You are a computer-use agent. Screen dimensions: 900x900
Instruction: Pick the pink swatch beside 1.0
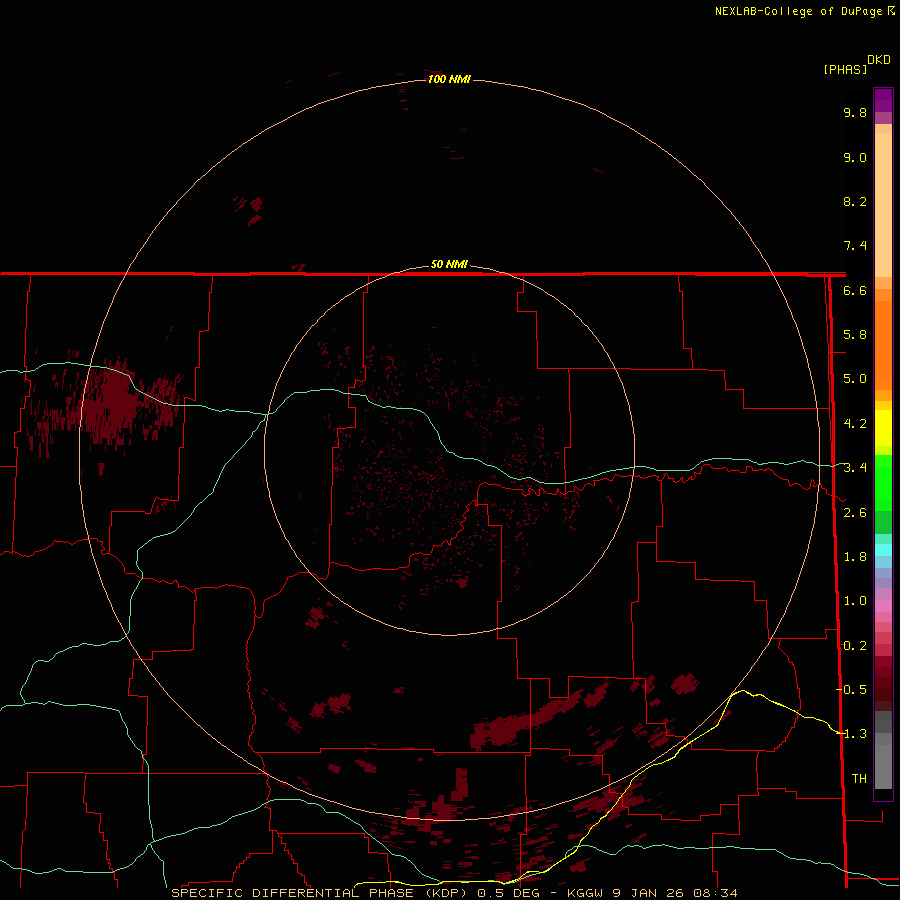(x=883, y=606)
